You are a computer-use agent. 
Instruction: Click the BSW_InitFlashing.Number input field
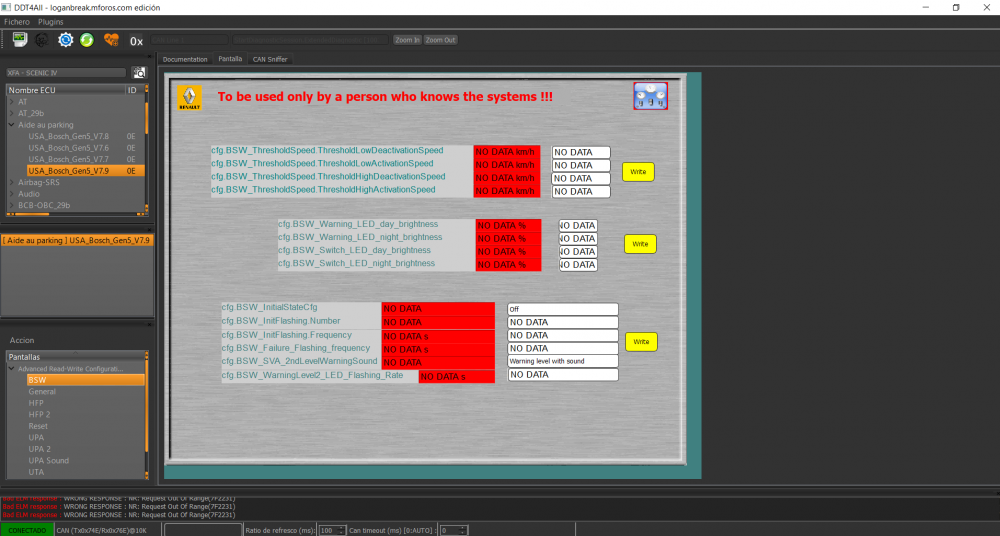pyautogui.click(x=562, y=322)
